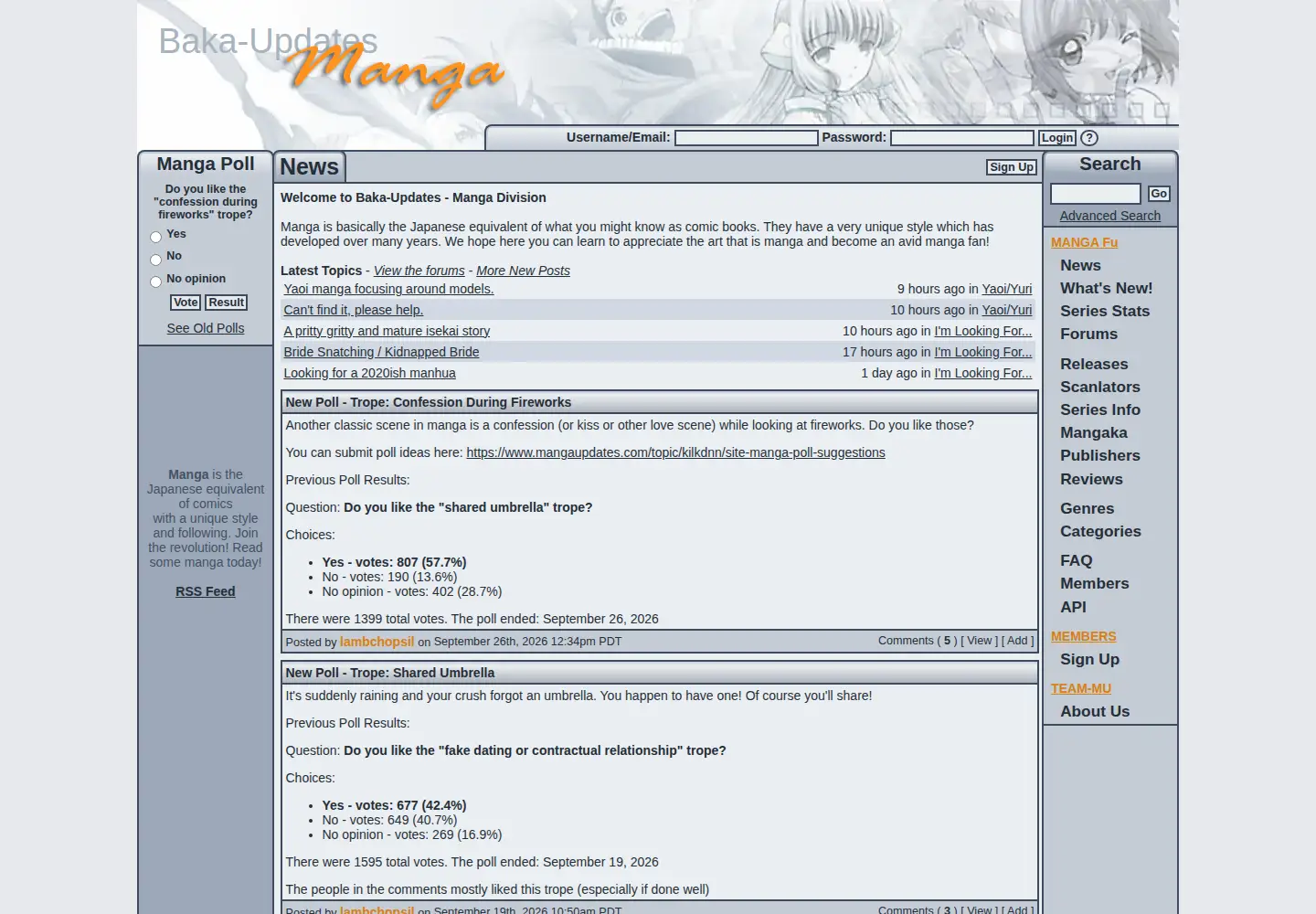Click the View the forums link
1316x914 pixels.
pos(419,271)
